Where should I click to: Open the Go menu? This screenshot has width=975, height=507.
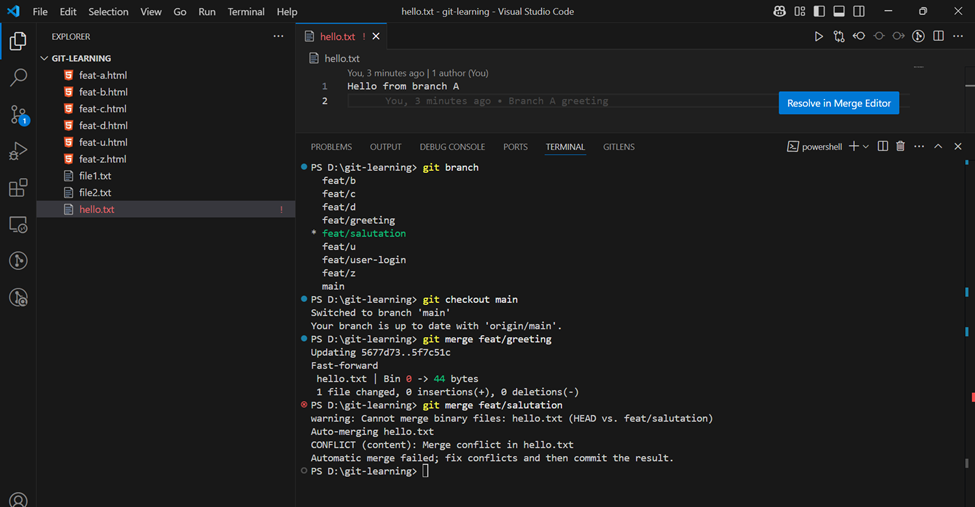tap(180, 12)
